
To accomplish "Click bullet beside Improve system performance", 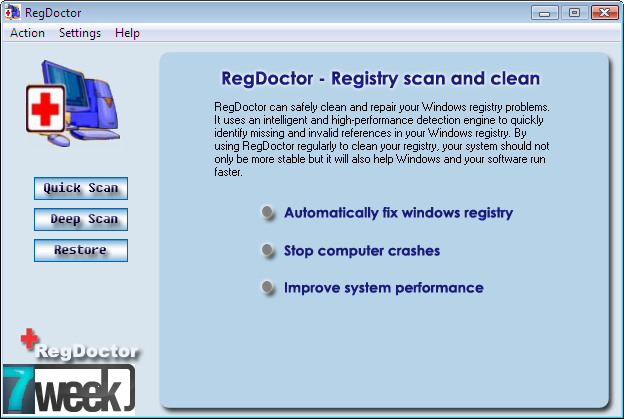I will coord(267,287).
